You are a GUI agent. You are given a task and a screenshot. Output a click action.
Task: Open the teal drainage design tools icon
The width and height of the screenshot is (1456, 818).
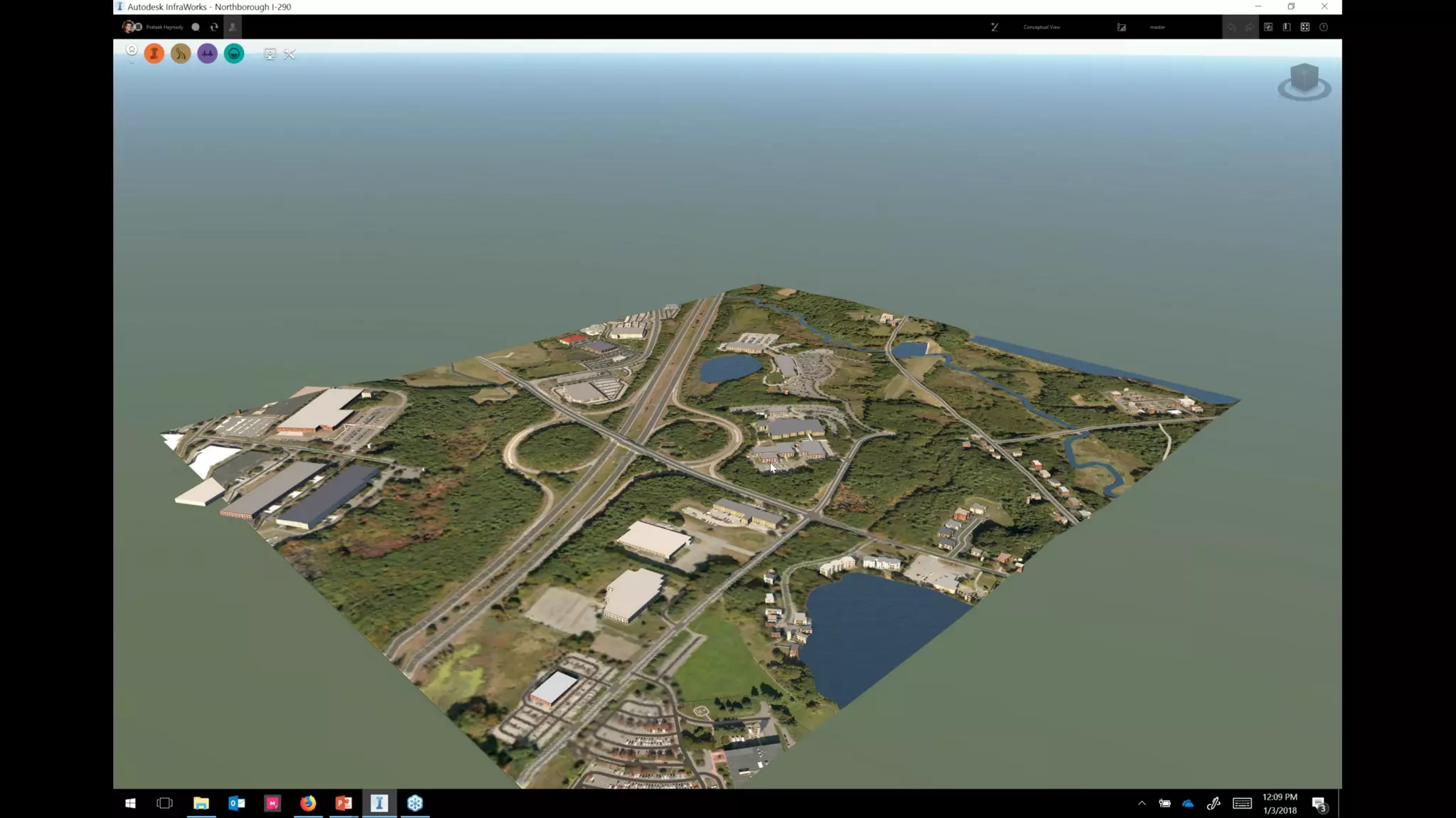pos(234,53)
